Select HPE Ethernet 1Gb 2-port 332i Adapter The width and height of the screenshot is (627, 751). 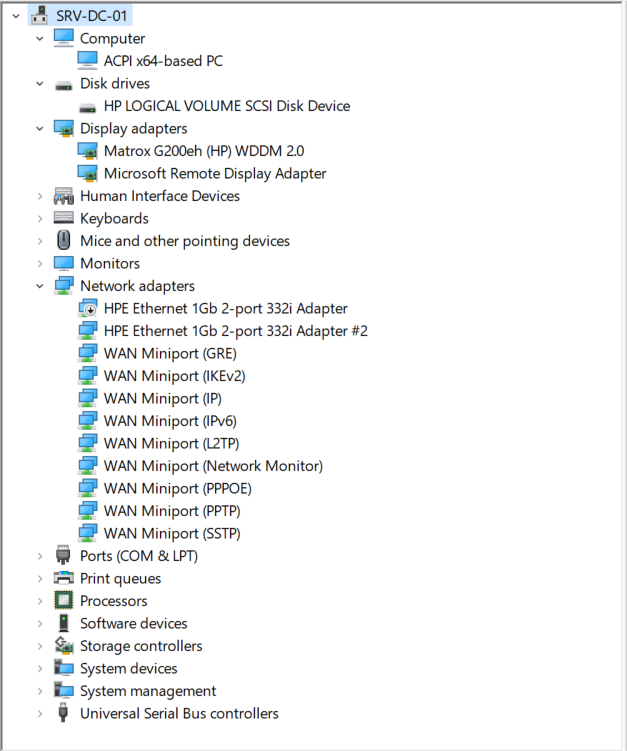tap(226, 308)
